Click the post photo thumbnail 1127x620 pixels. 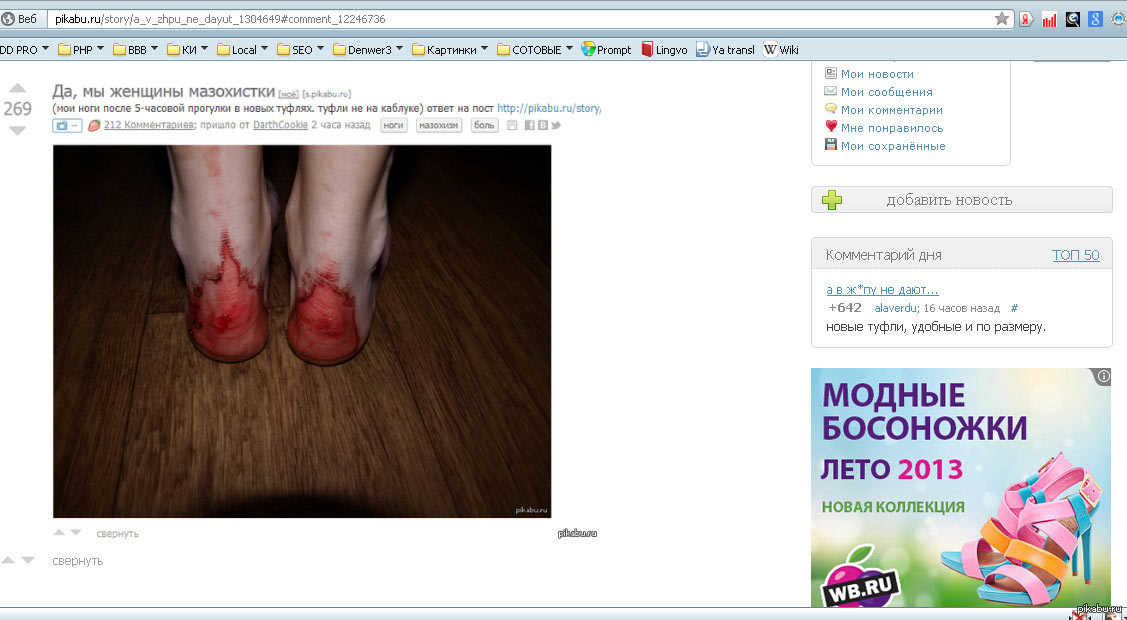click(302, 331)
